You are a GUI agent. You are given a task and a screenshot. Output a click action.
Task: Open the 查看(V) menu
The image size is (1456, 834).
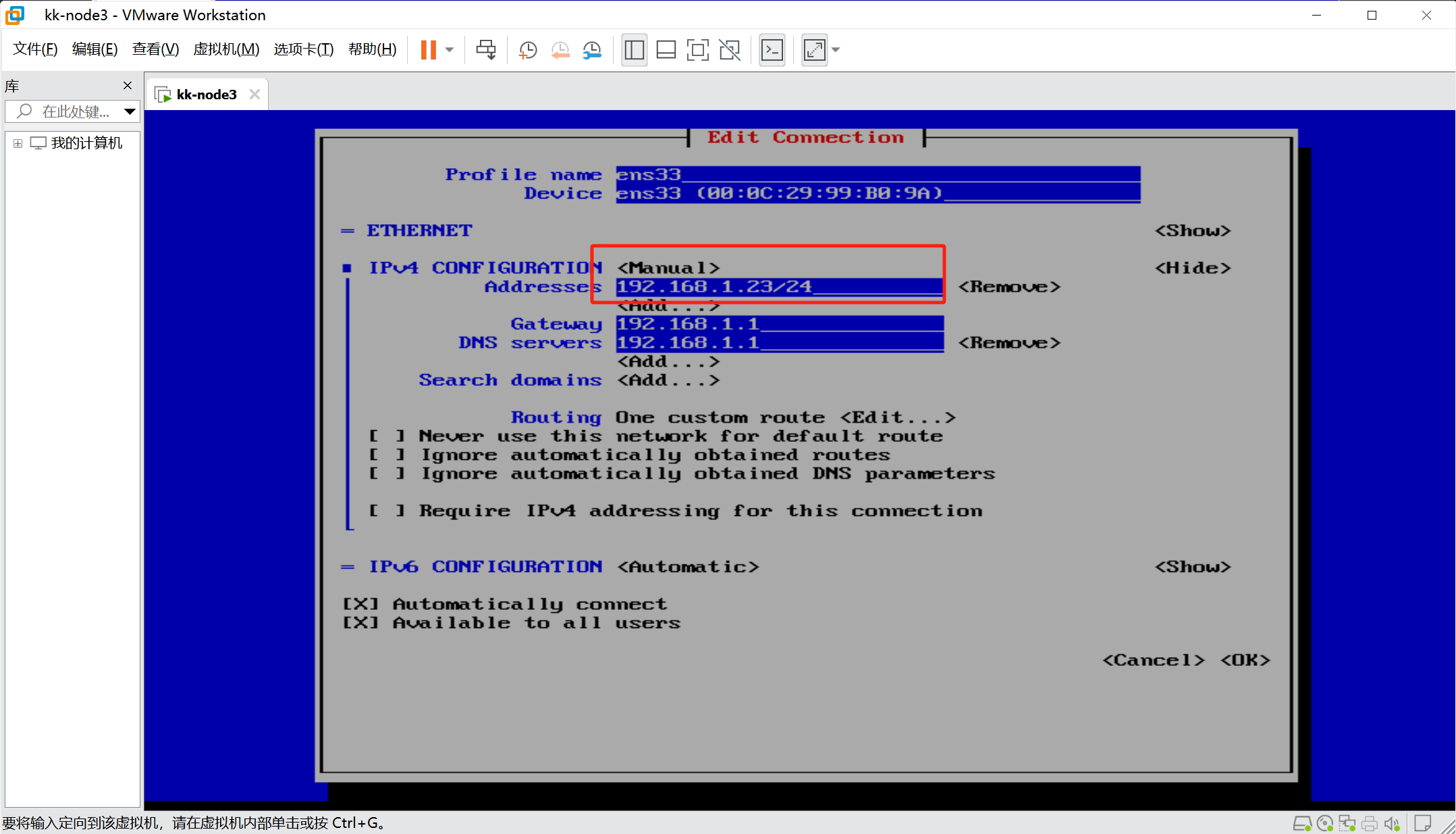click(155, 49)
